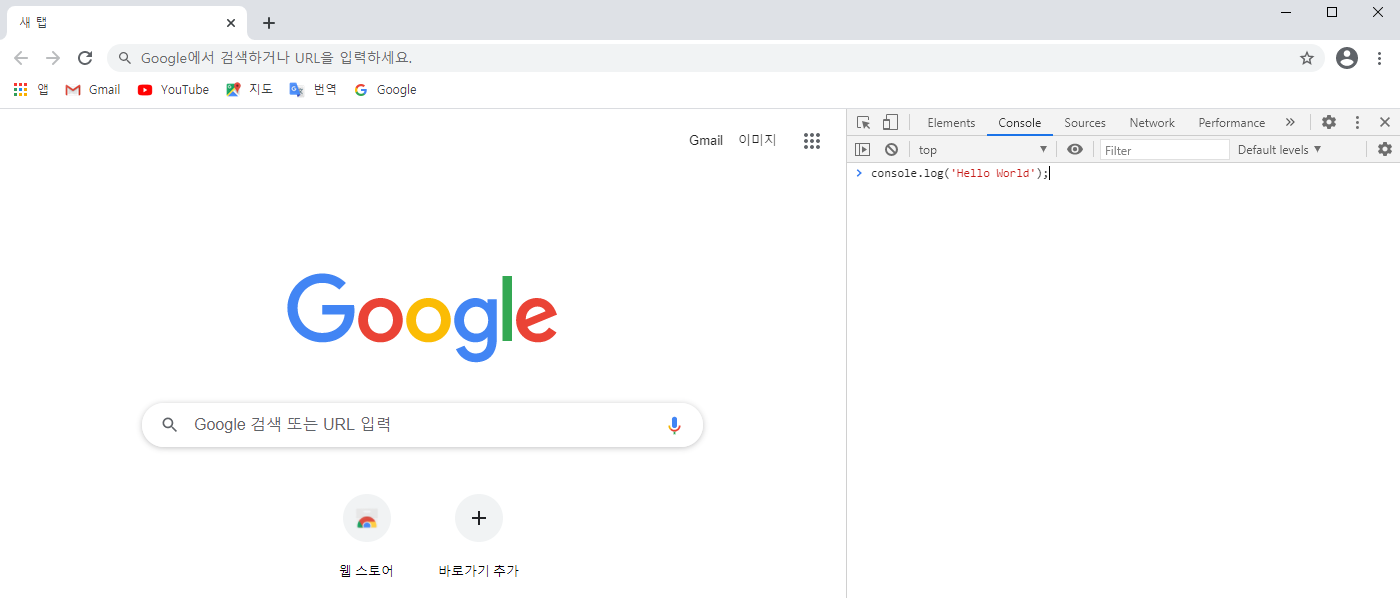Viewport: 1400px width, 598px height.
Task: Open the Chrome three-dot menu
Action: 1380,58
